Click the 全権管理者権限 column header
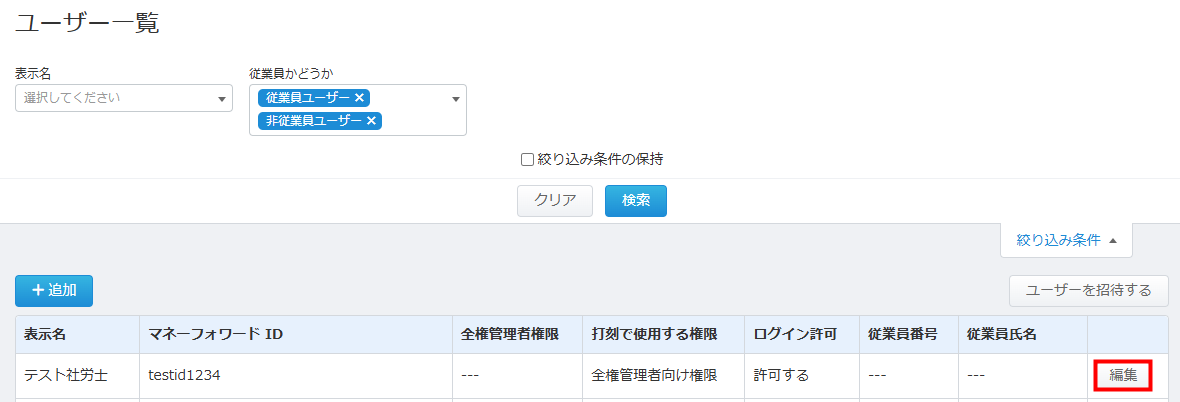The width and height of the screenshot is (1180, 402). (x=509, y=334)
